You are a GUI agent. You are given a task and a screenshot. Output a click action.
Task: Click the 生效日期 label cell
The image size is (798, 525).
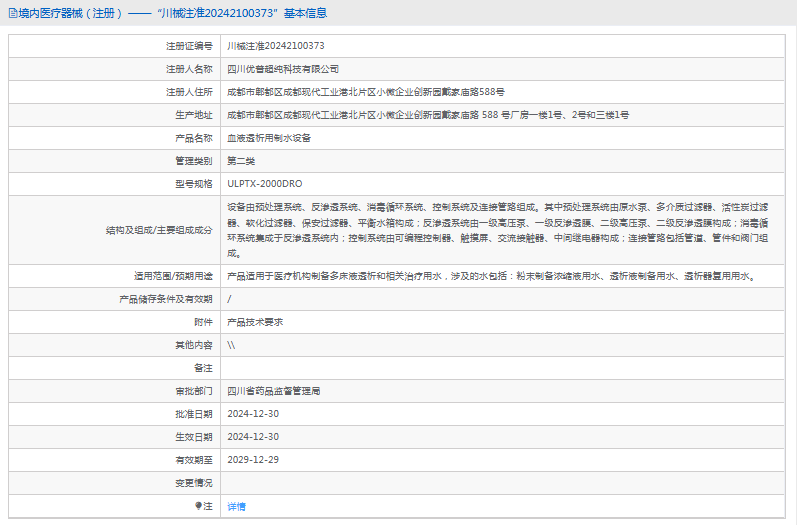115,437
